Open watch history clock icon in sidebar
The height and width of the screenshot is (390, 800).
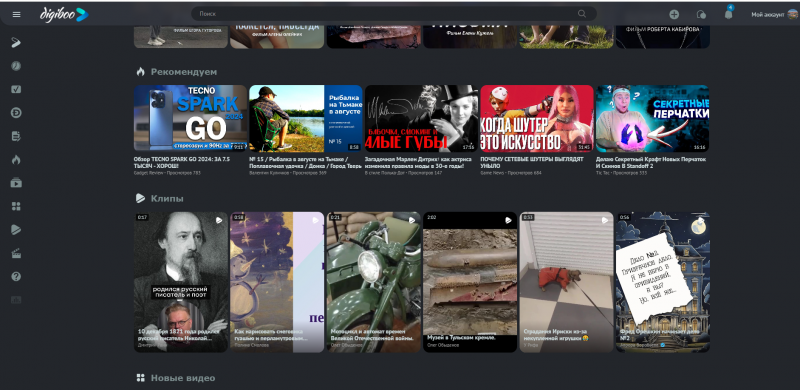pos(16,66)
